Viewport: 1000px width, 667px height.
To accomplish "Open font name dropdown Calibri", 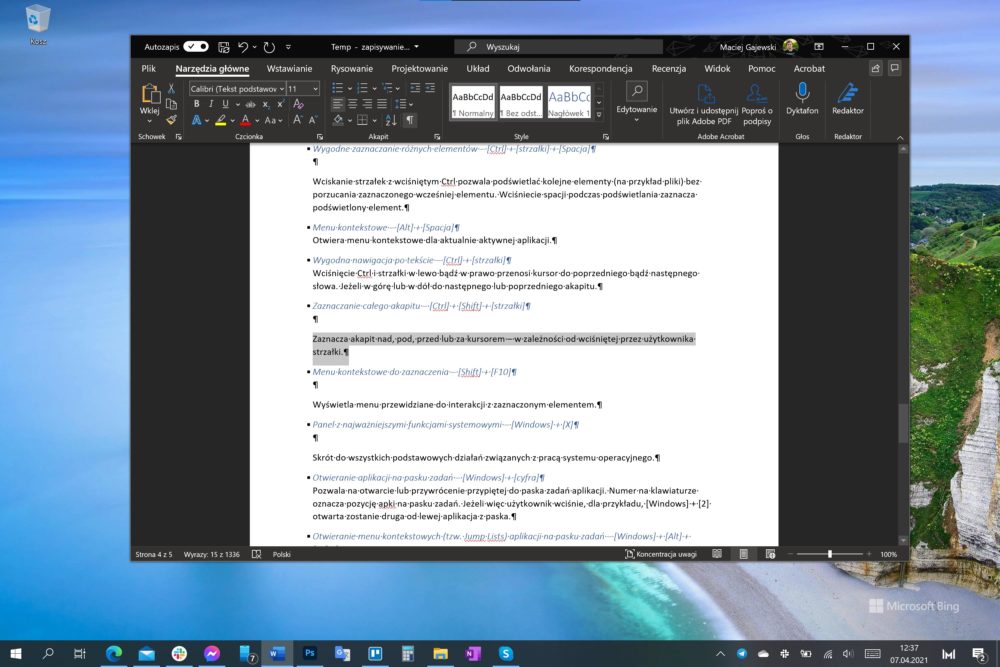I will point(281,89).
